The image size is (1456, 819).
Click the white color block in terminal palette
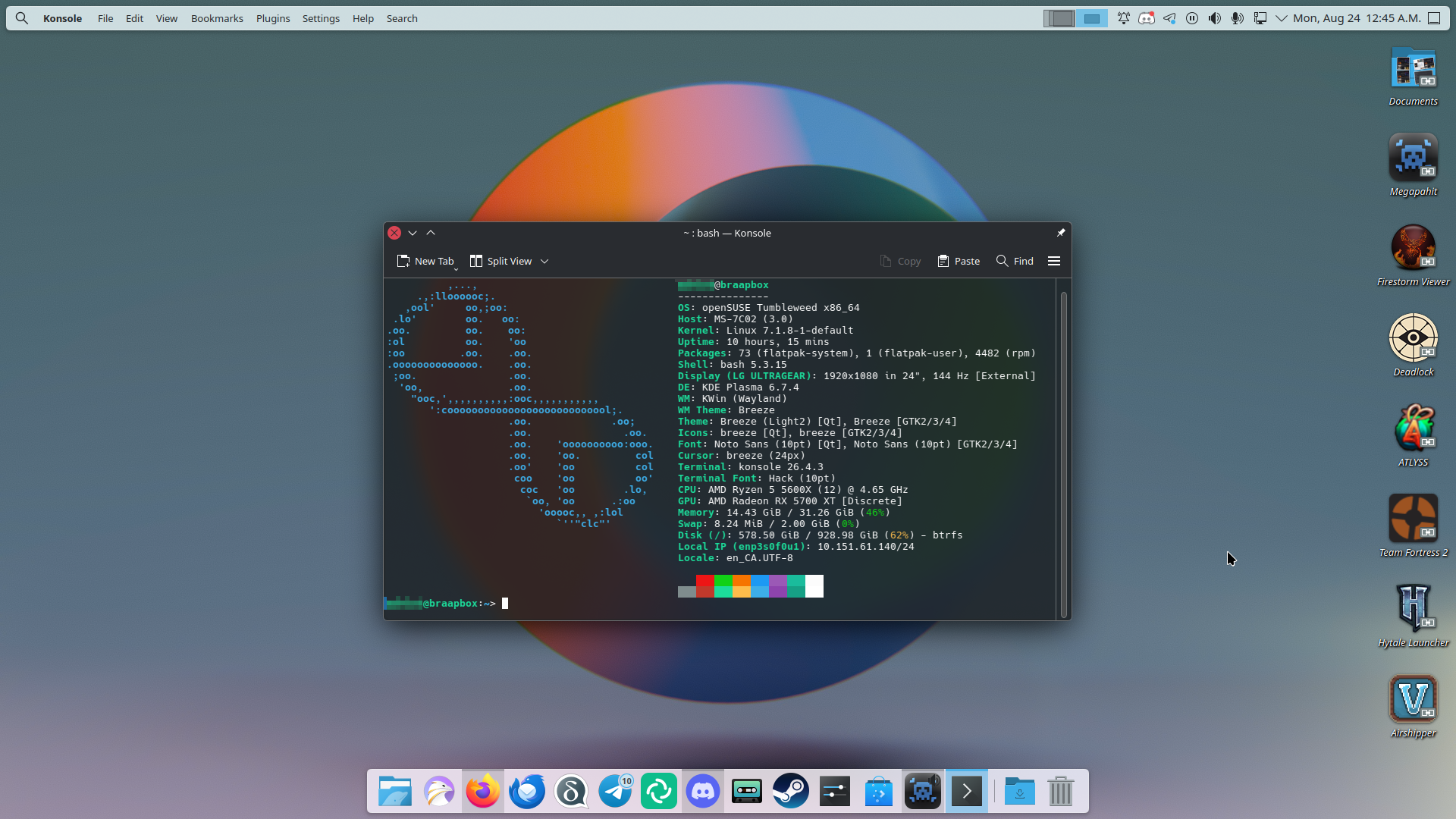(x=814, y=586)
